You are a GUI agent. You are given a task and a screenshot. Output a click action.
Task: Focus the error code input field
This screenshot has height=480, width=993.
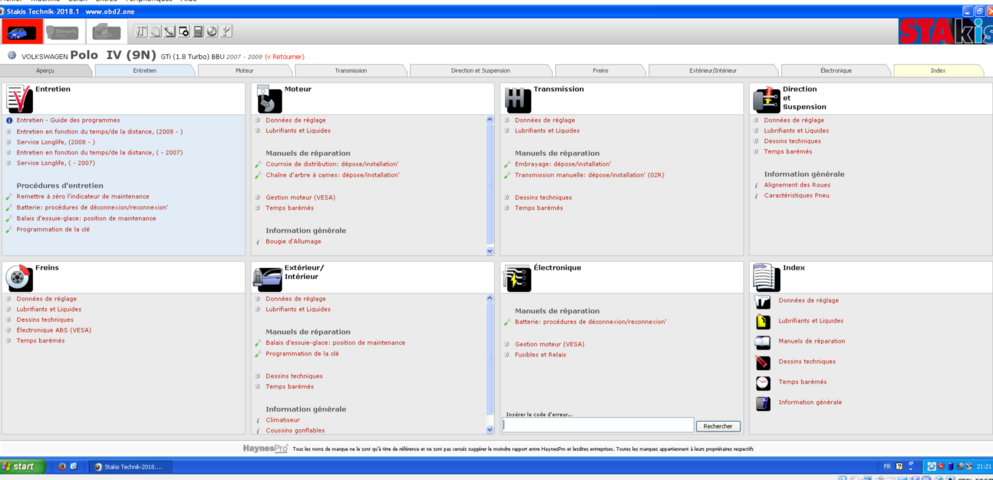tap(598, 426)
